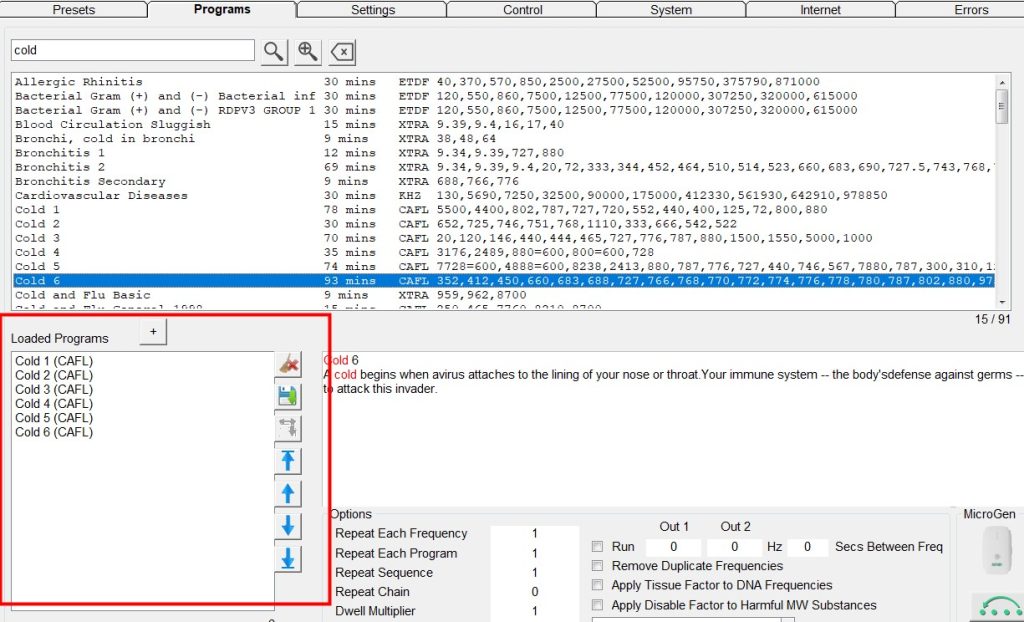Click the search text field containing cold
This screenshot has width=1024, height=622.
pos(132,50)
